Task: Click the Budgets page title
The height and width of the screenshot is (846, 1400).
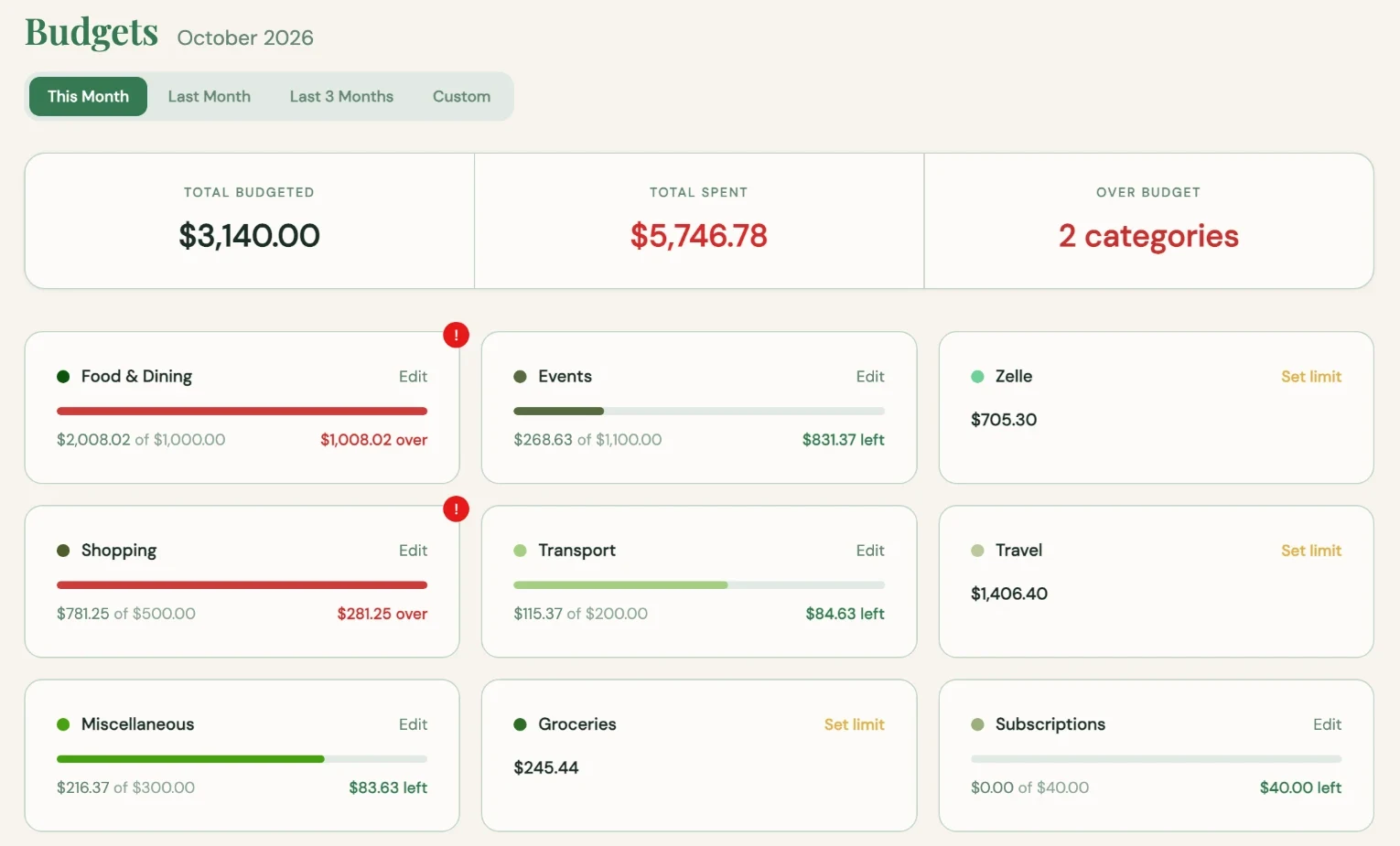Action: click(92, 33)
